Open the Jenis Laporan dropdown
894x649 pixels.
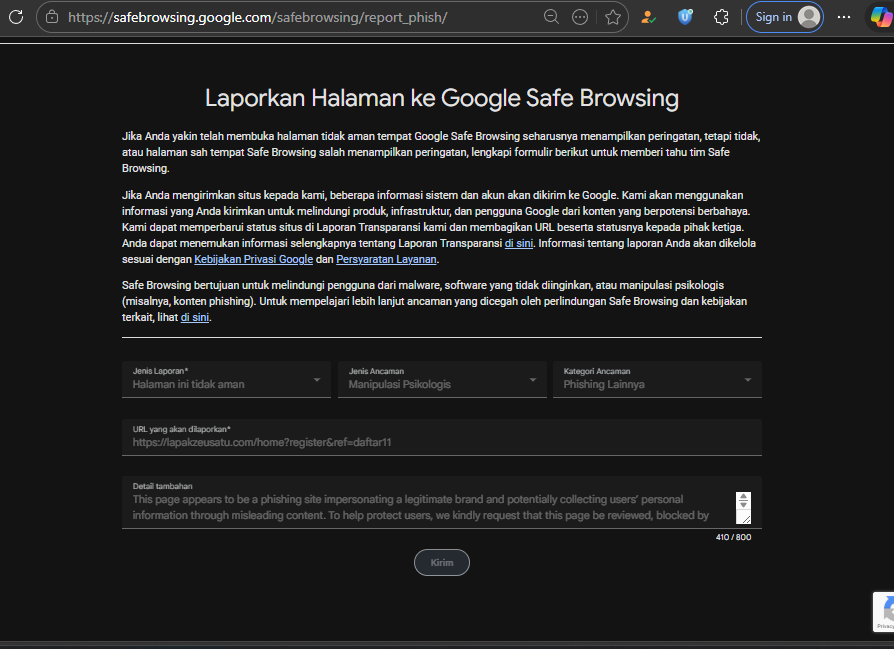(x=226, y=379)
